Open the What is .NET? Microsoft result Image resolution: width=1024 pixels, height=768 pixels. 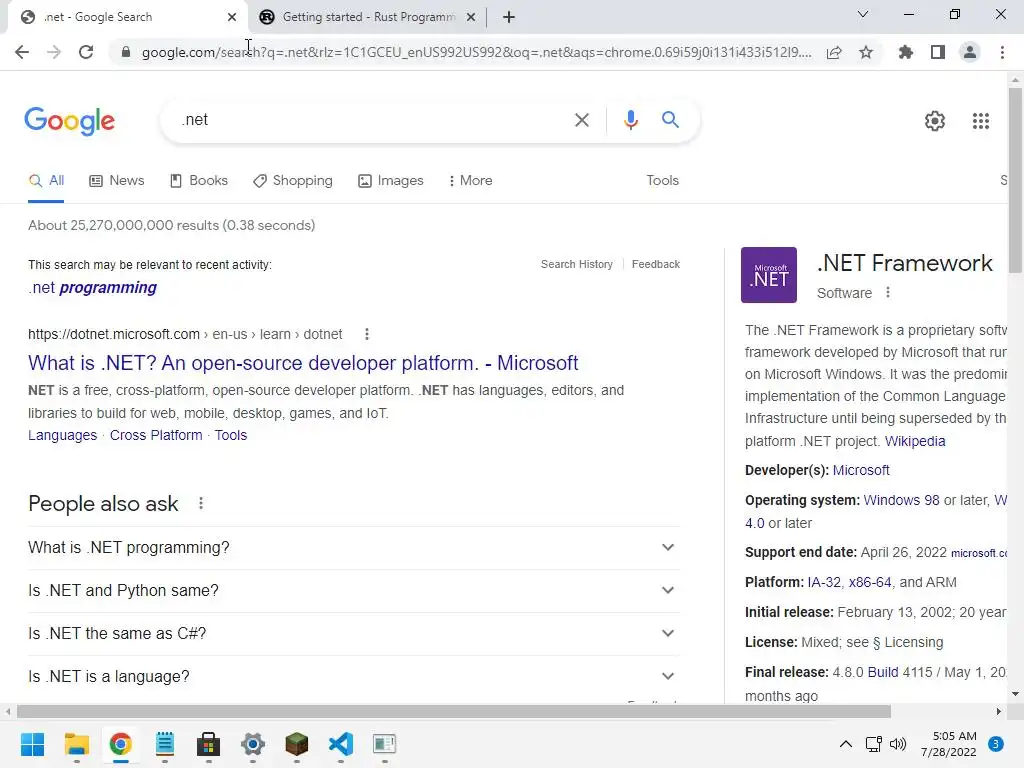pyautogui.click(x=303, y=363)
